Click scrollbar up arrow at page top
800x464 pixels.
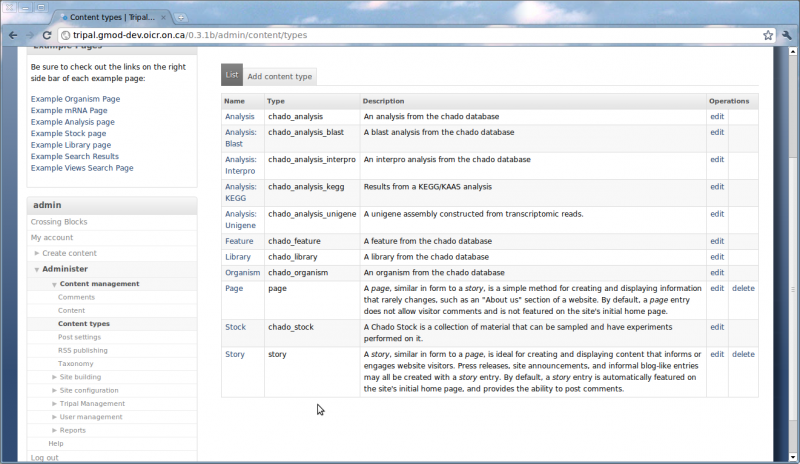(793, 52)
